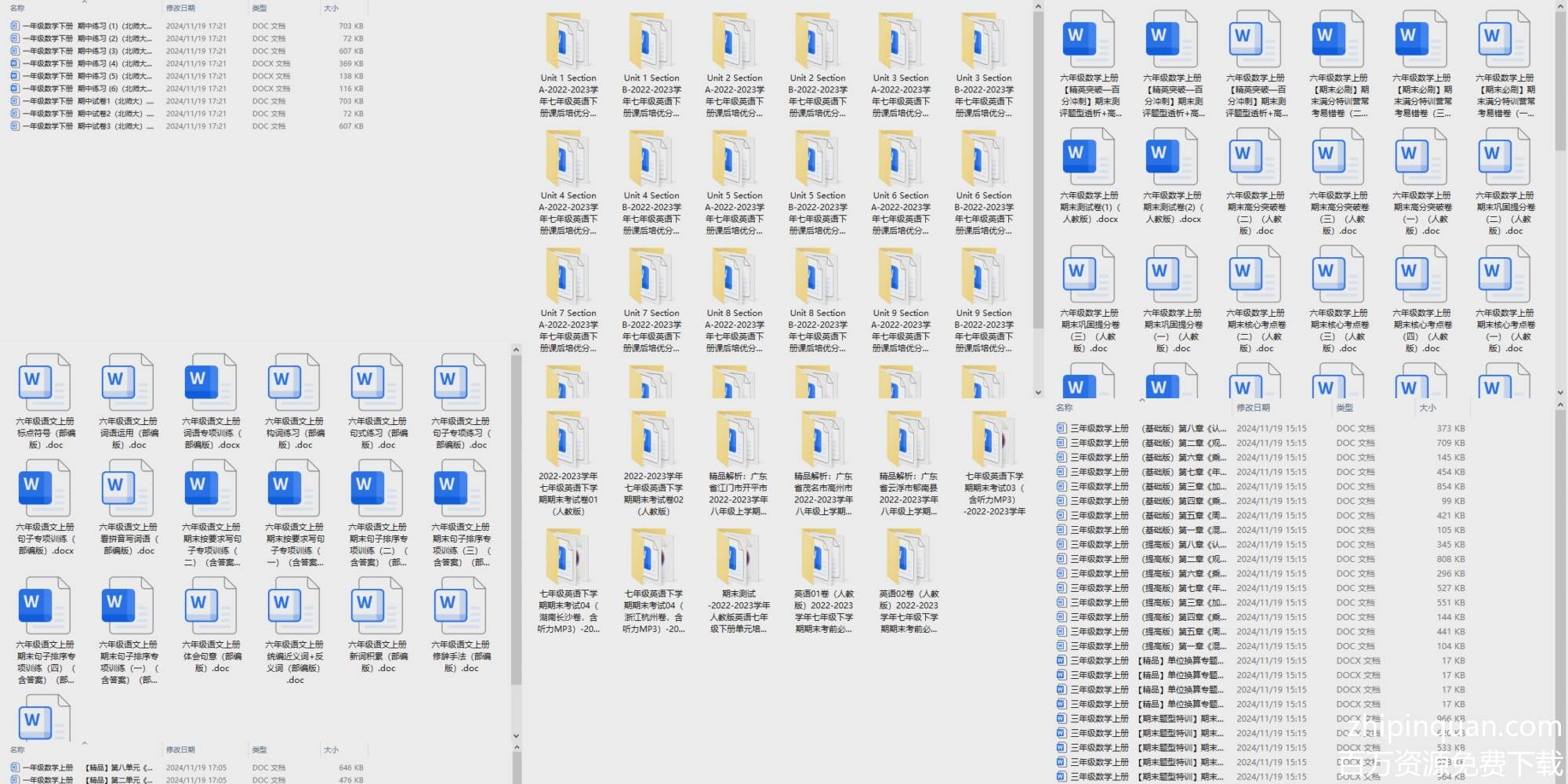This screenshot has height=784, width=1568.
Task: Click scroll-up arrow of 六年级语文上册 documents pane
Action: pos(516,350)
